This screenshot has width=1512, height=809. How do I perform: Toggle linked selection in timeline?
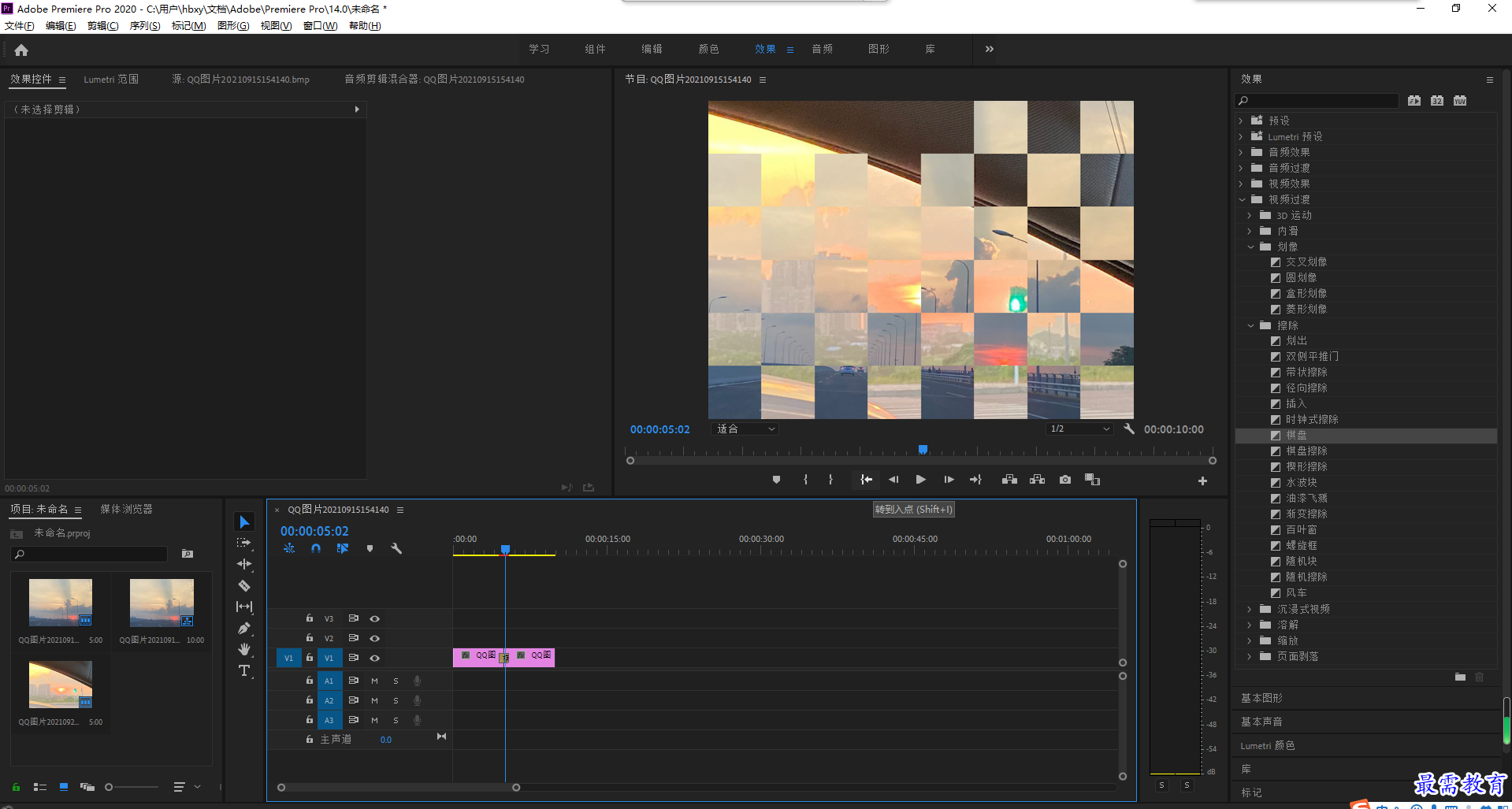click(x=343, y=548)
